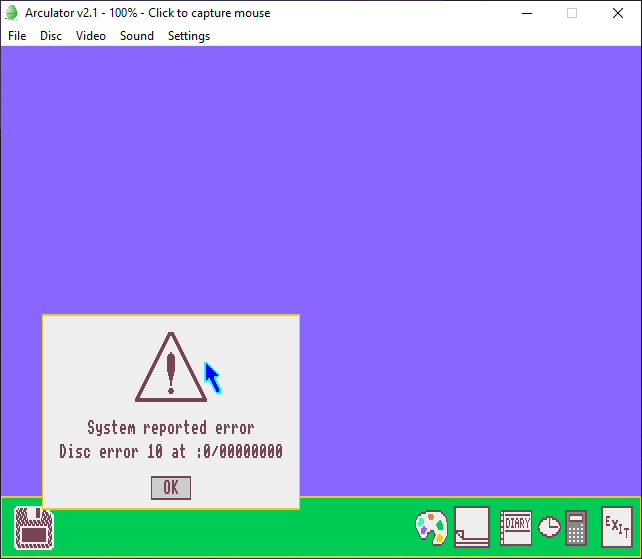
Task: Open the Settings menu
Action: pos(189,36)
